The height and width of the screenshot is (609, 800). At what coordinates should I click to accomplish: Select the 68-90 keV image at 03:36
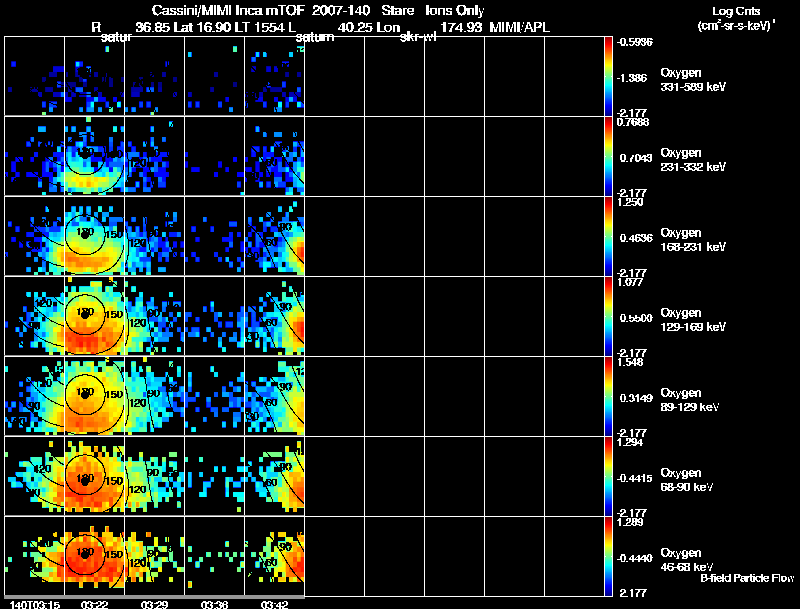point(214,476)
